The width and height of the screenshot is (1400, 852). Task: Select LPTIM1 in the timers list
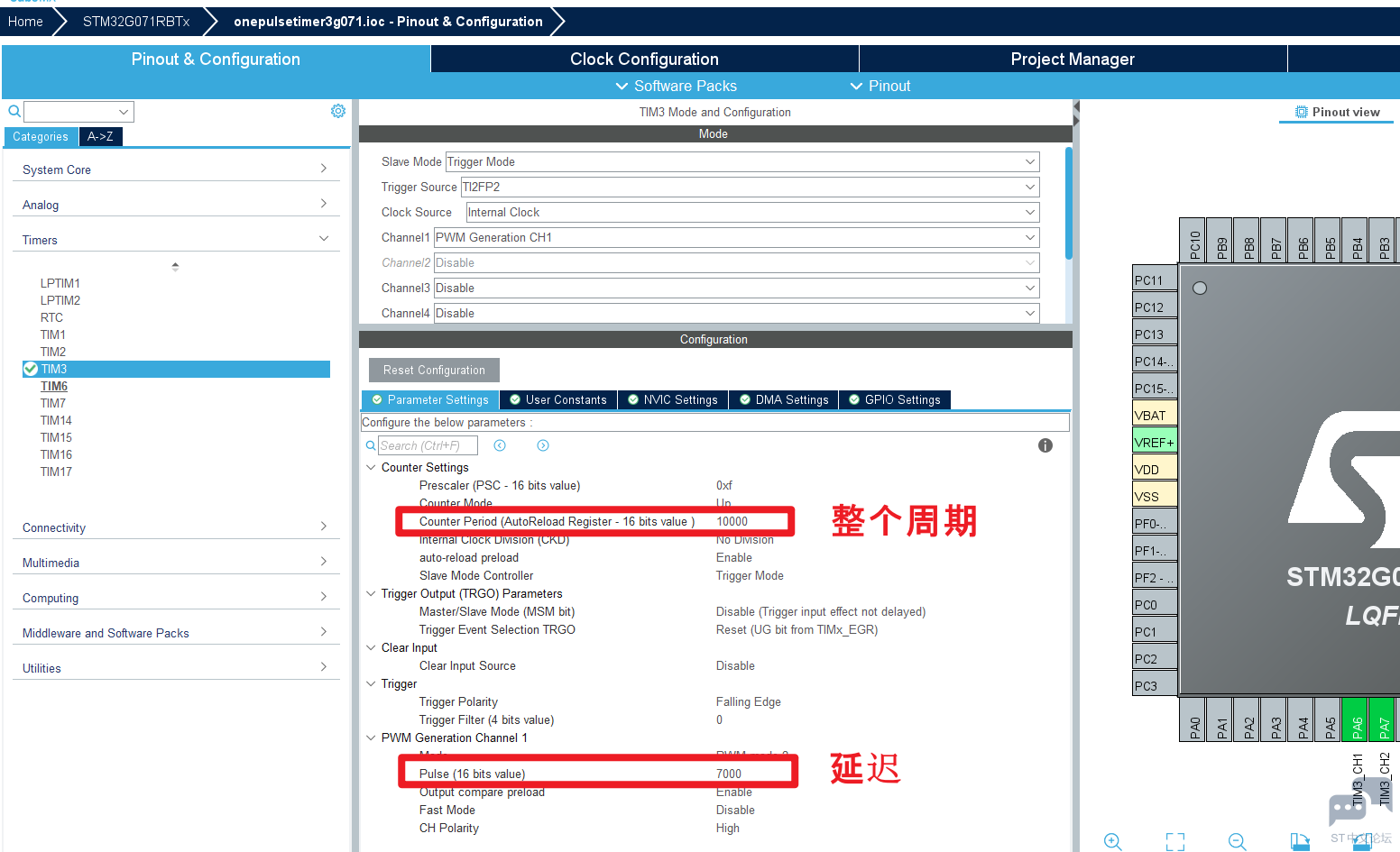pos(60,283)
